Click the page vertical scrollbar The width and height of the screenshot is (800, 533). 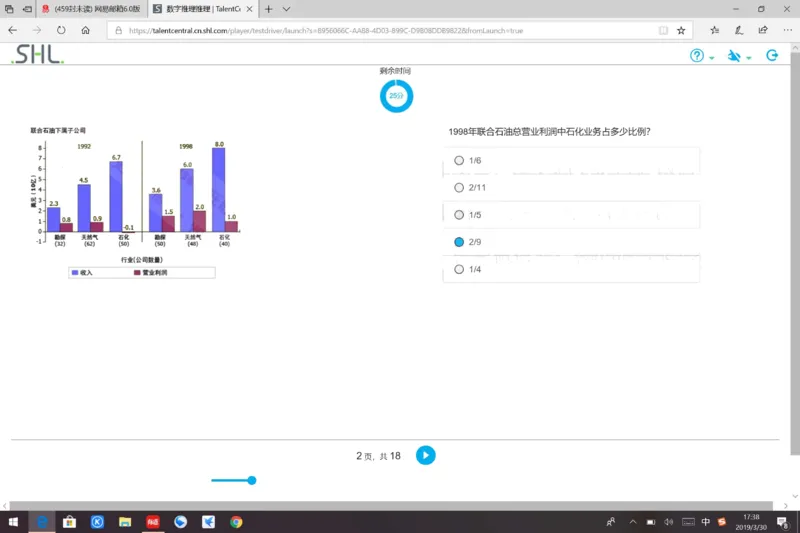tap(795, 253)
